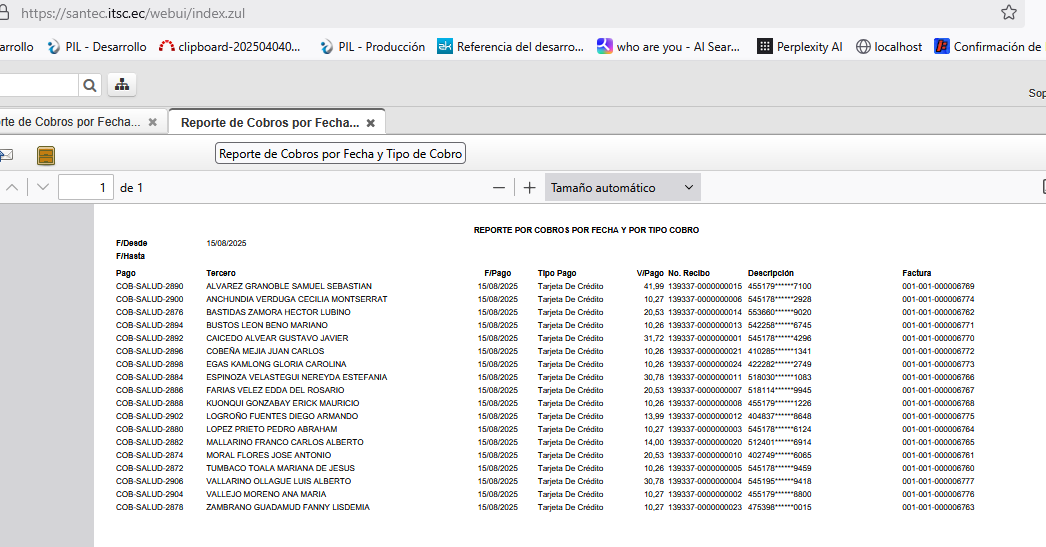Select the active Reporte de Cobros por Fecha tab
Viewport: 1046px width, 547px height.
(x=269, y=123)
